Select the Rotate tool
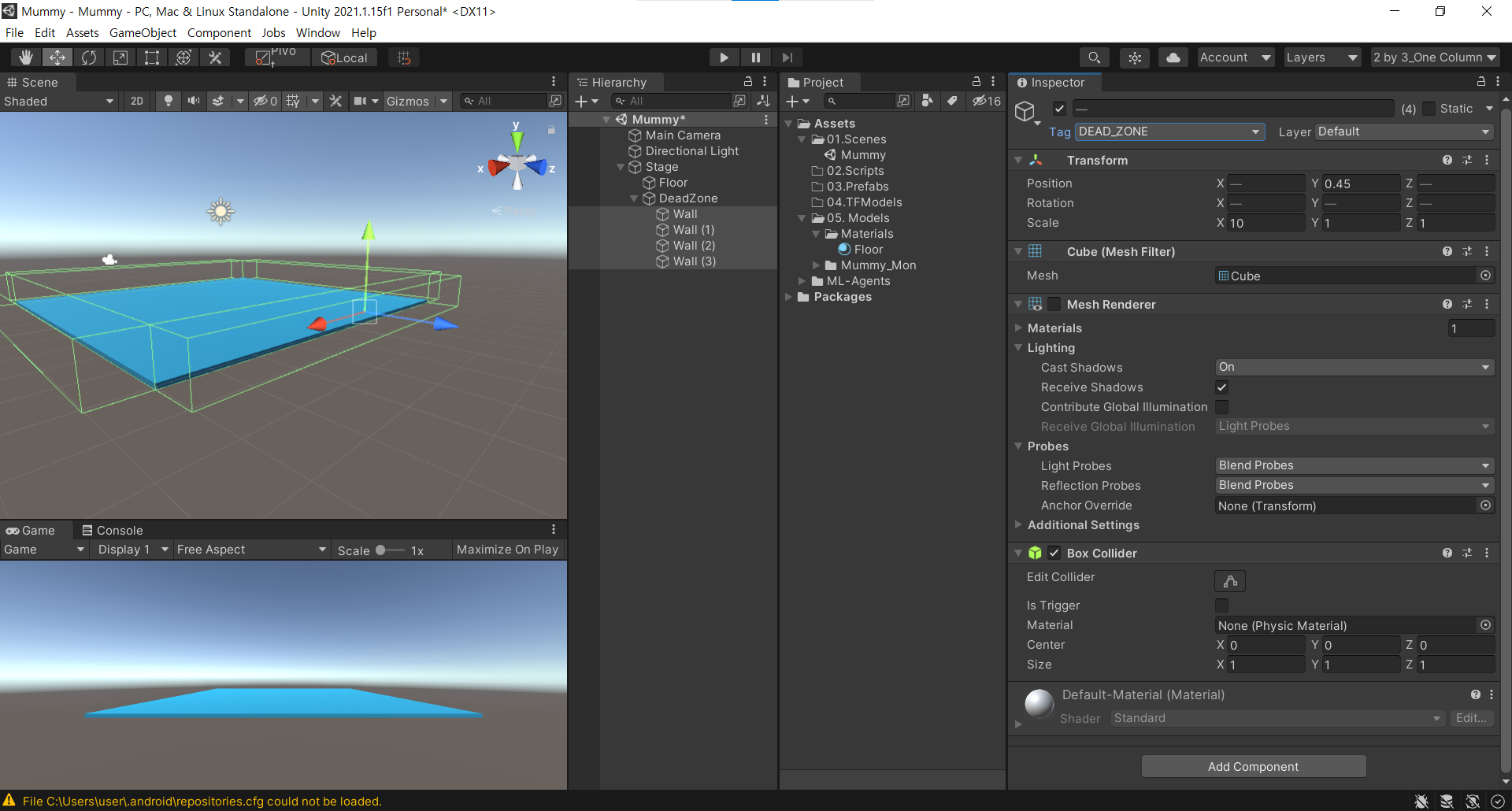 89,57
